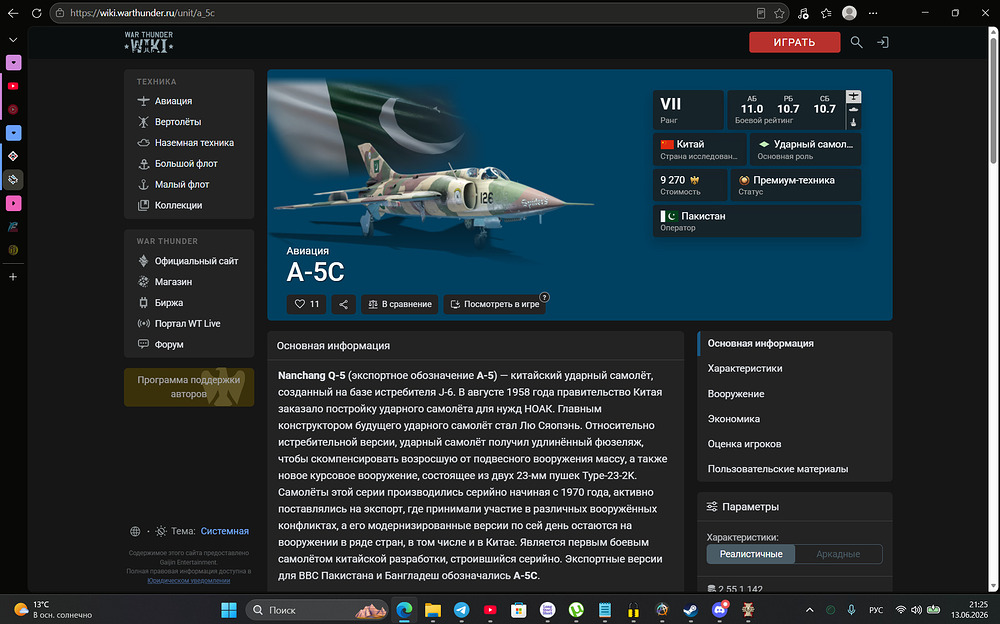This screenshot has width=1000, height=624.
Task: Click the theme sun icon
Action: coord(161,531)
